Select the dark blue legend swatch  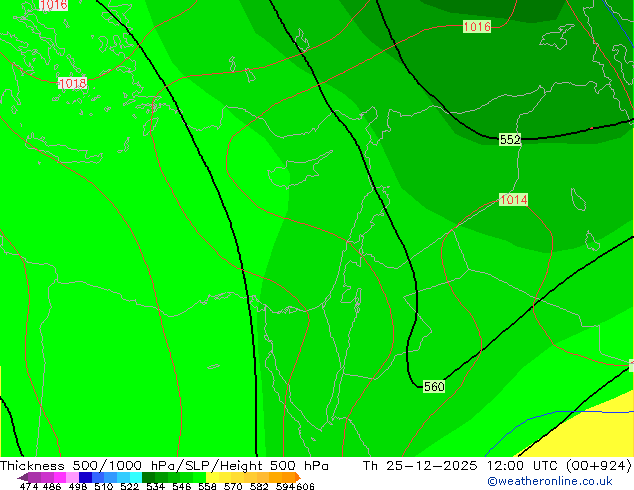coord(85,477)
